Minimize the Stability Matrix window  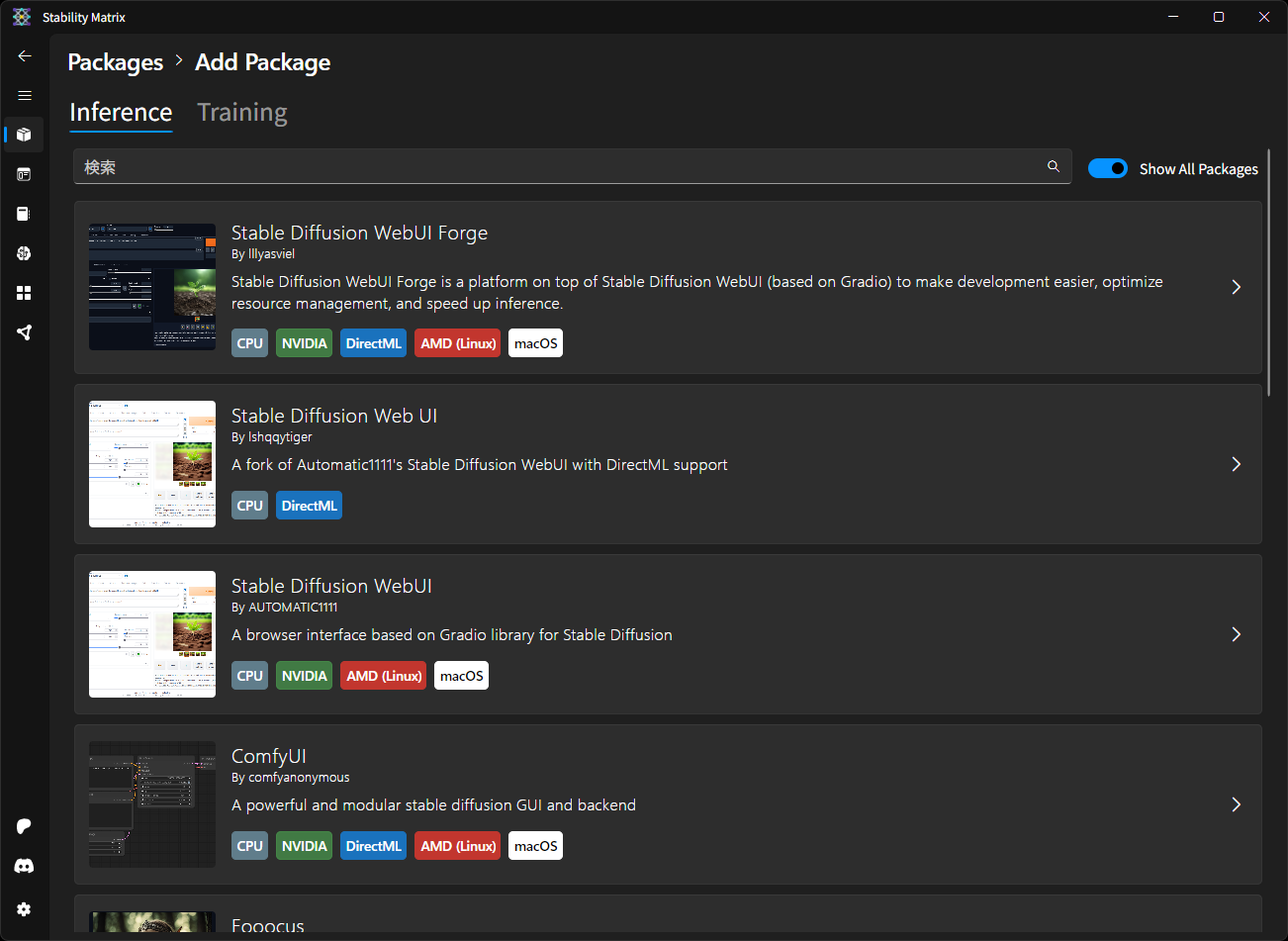1173,17
